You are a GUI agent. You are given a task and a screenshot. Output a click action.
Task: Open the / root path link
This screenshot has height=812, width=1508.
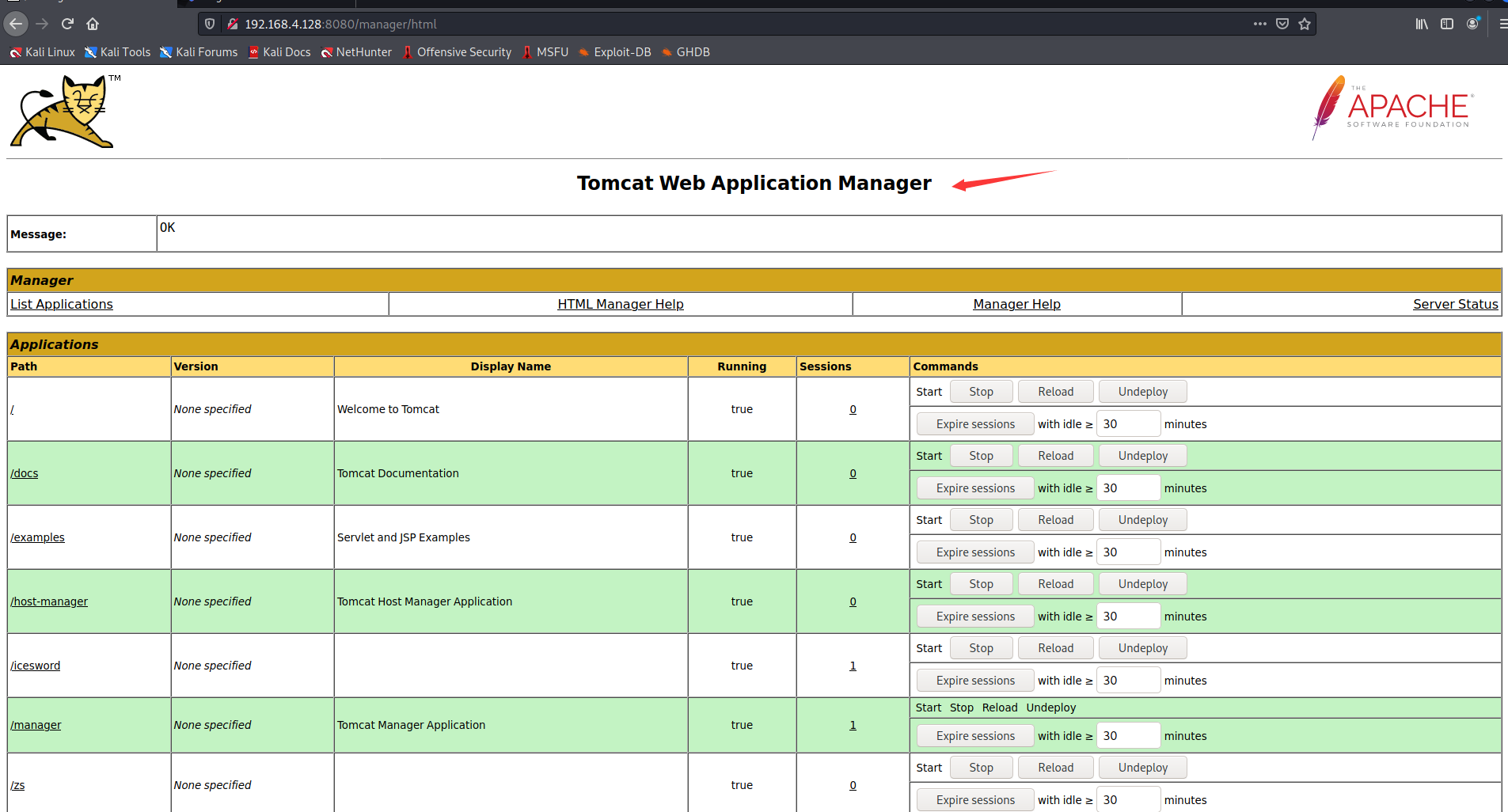(13, 409)
